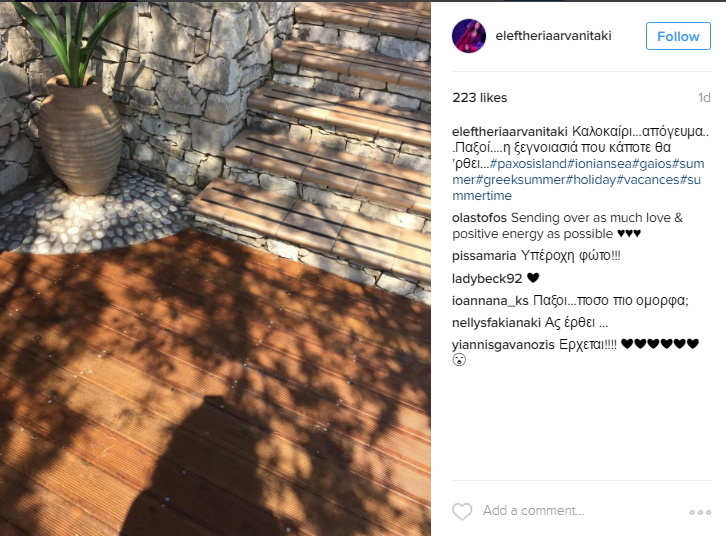Visit commenter yiannisgavanozis profile
This screenshot has height=536, width=726.
[503, 345]
